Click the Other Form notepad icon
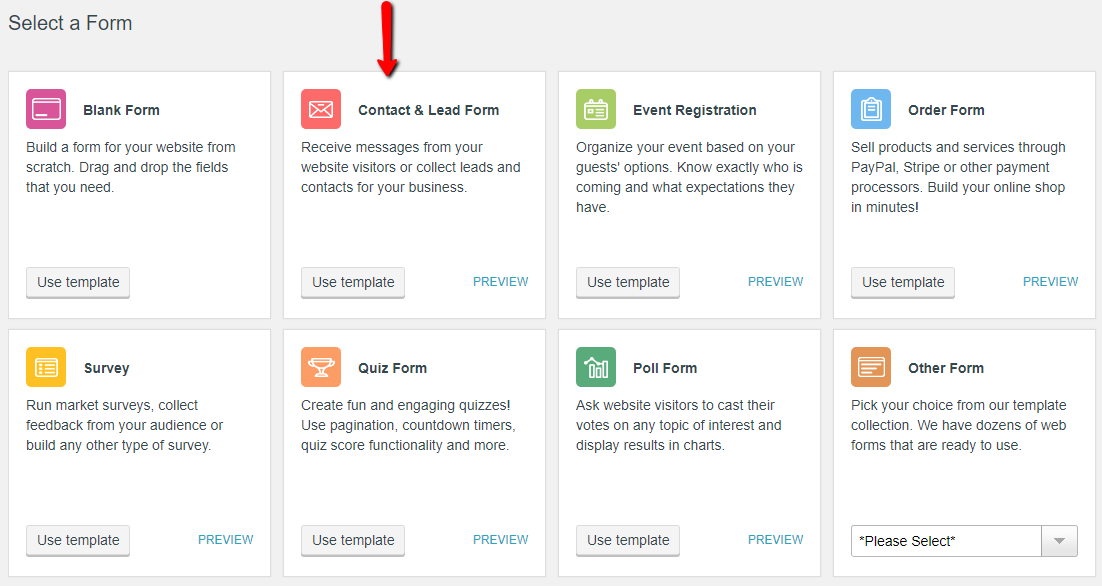Viewport: 1102px width, 586px height. click(x=871, y=368)
